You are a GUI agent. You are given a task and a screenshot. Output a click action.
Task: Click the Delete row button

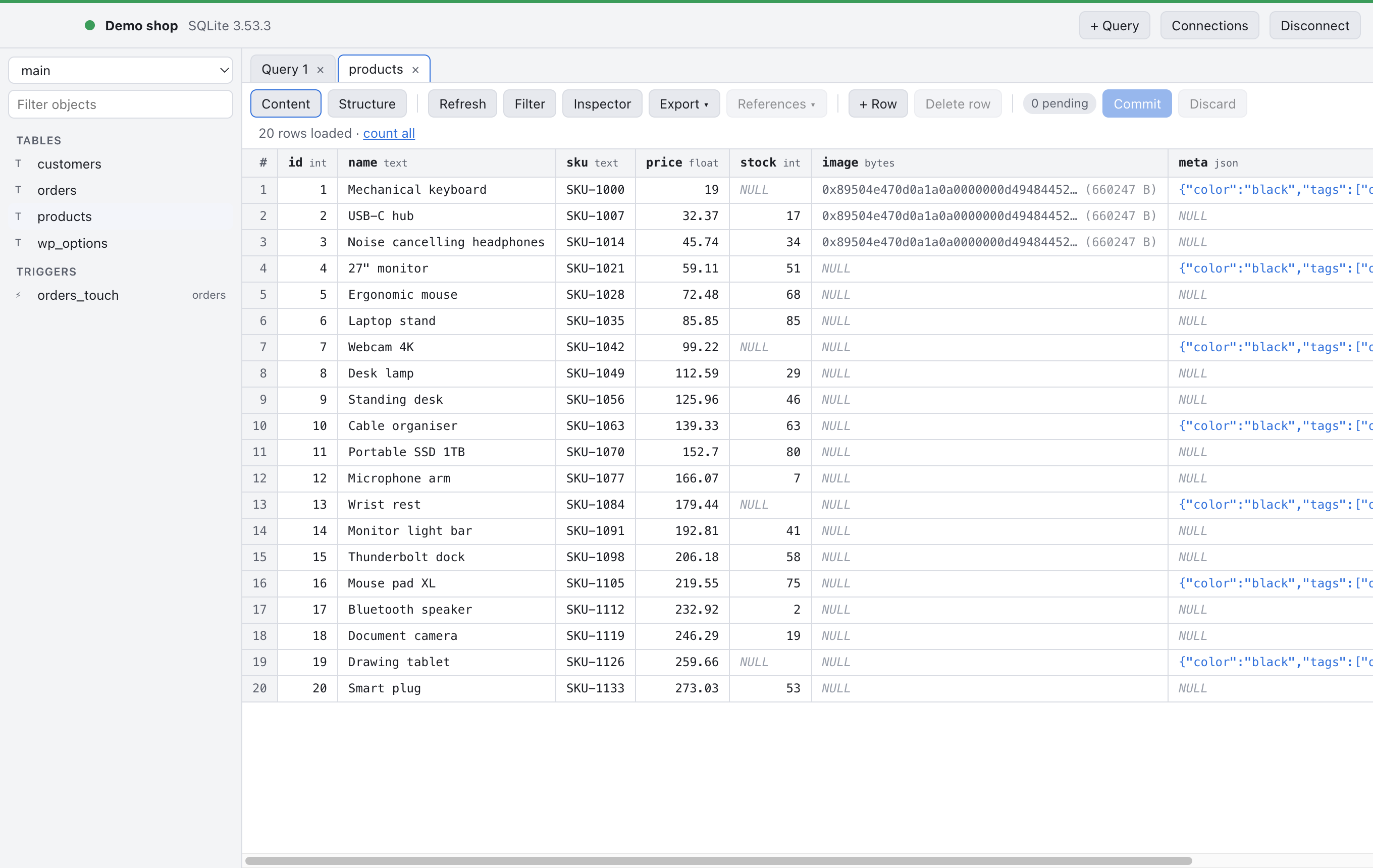[x=958, y=104]
